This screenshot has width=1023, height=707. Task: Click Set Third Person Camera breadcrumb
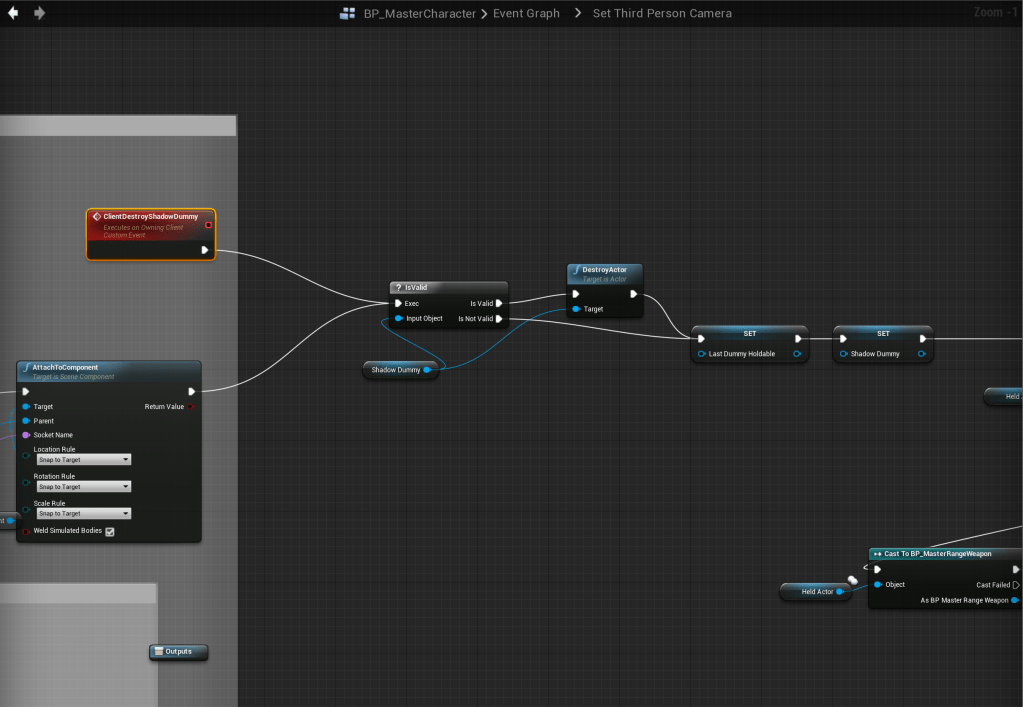click(x=662, y=14)
